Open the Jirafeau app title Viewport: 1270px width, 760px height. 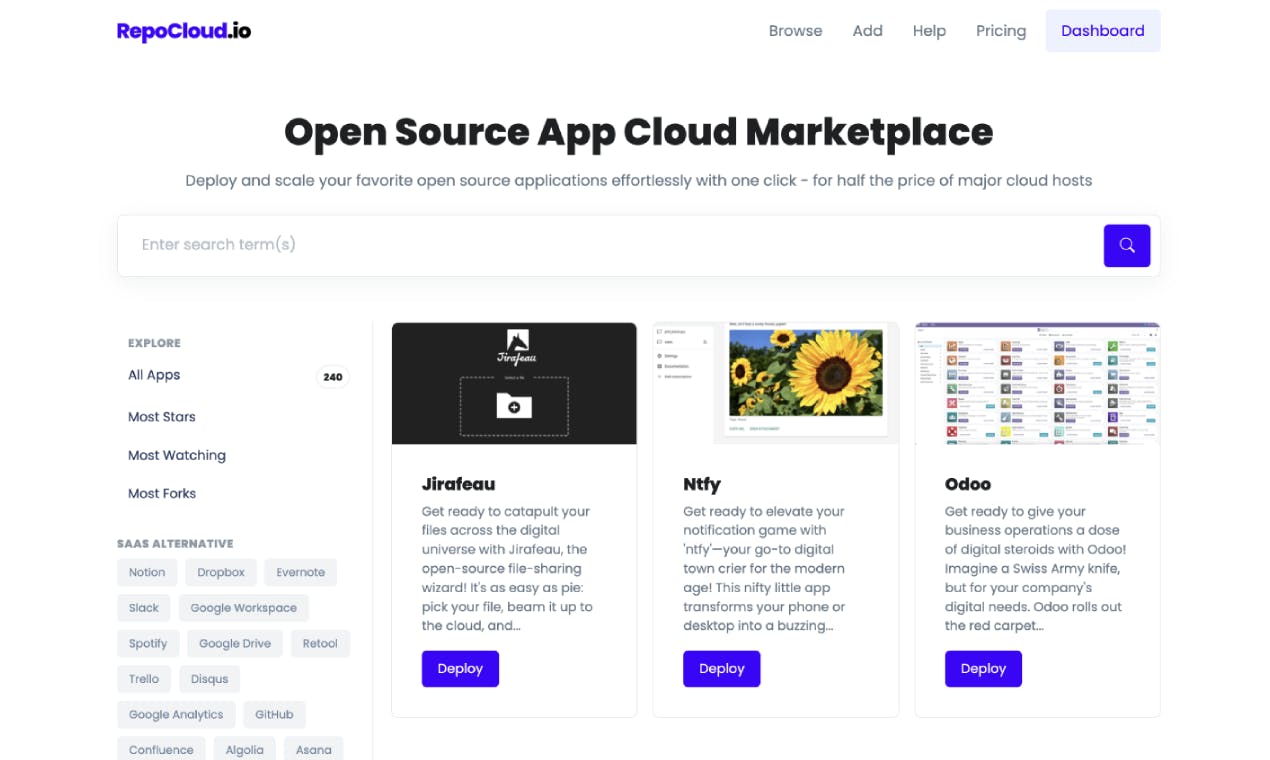tap(458, 484)
